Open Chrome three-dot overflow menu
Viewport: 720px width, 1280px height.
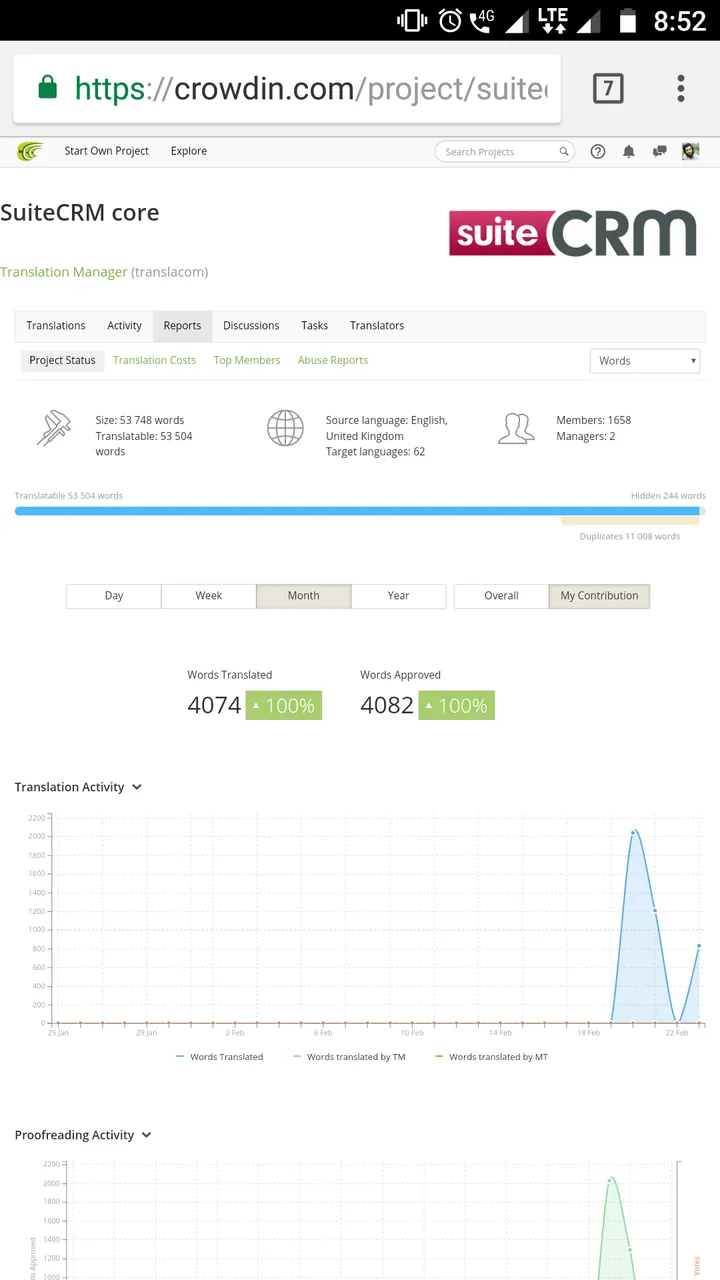click(681, 88)
